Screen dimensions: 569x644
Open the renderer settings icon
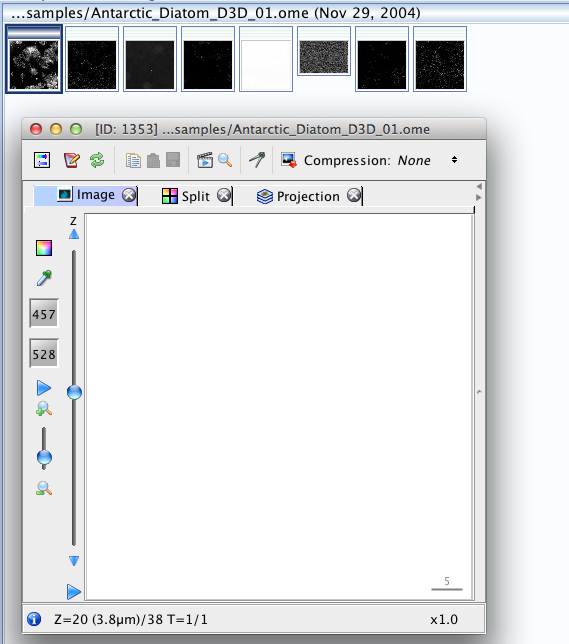click(42, 160)
